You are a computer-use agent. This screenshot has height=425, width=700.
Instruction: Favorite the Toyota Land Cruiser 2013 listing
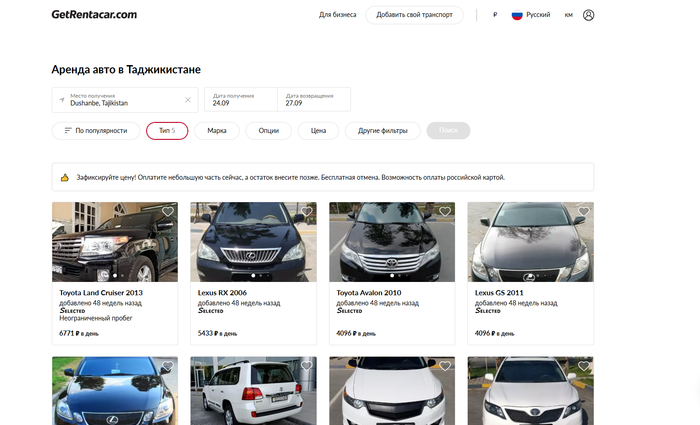168,212
